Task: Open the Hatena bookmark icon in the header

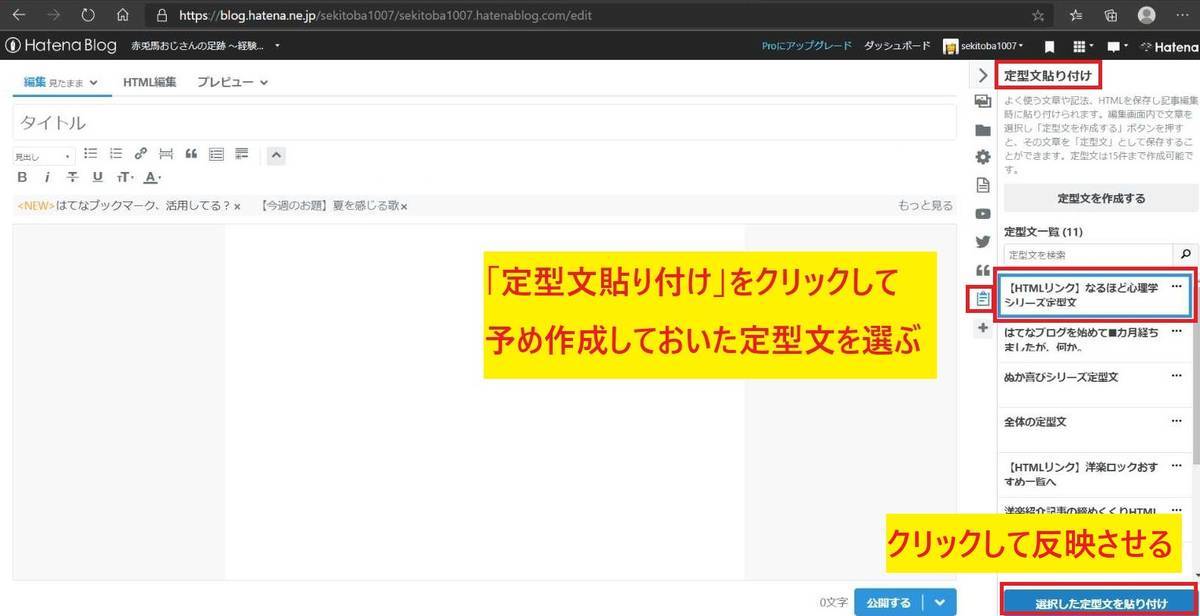Action: point(1049,46)
